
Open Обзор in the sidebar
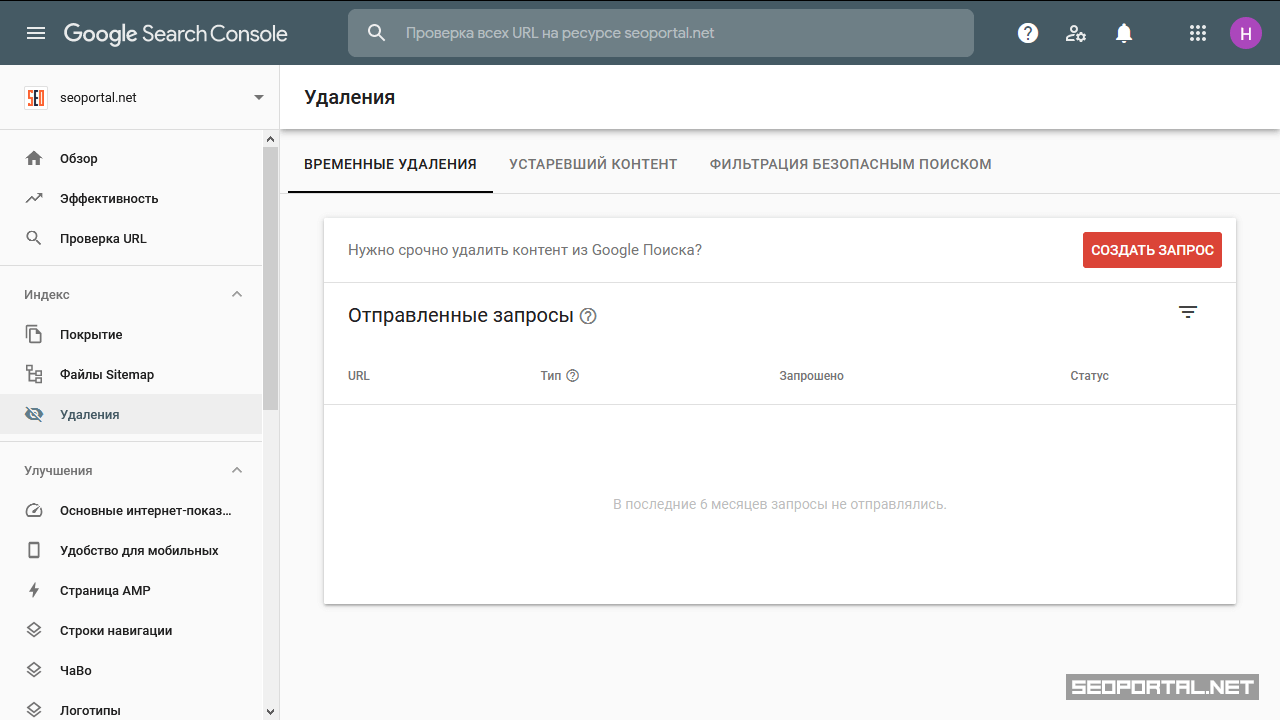pos(79,159)
